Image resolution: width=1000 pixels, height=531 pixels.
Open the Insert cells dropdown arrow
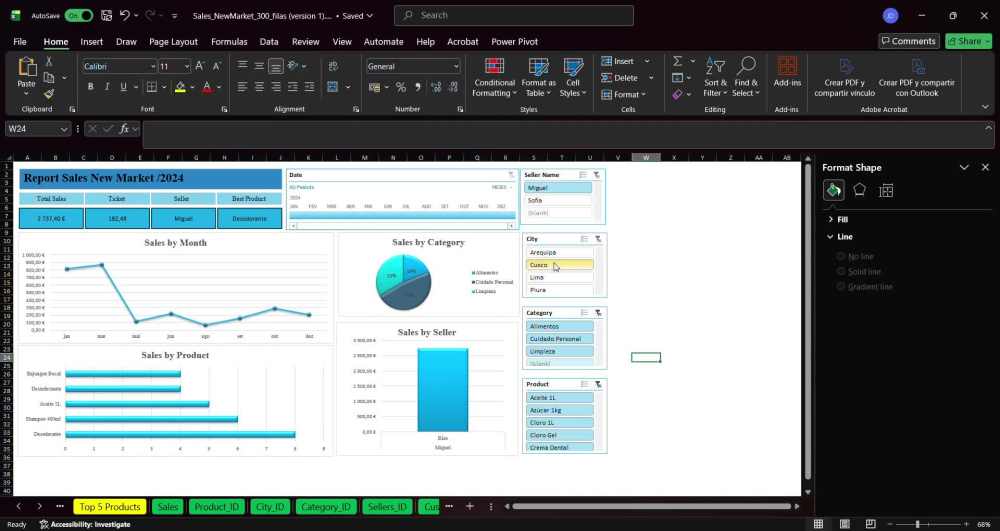point(647,61)
